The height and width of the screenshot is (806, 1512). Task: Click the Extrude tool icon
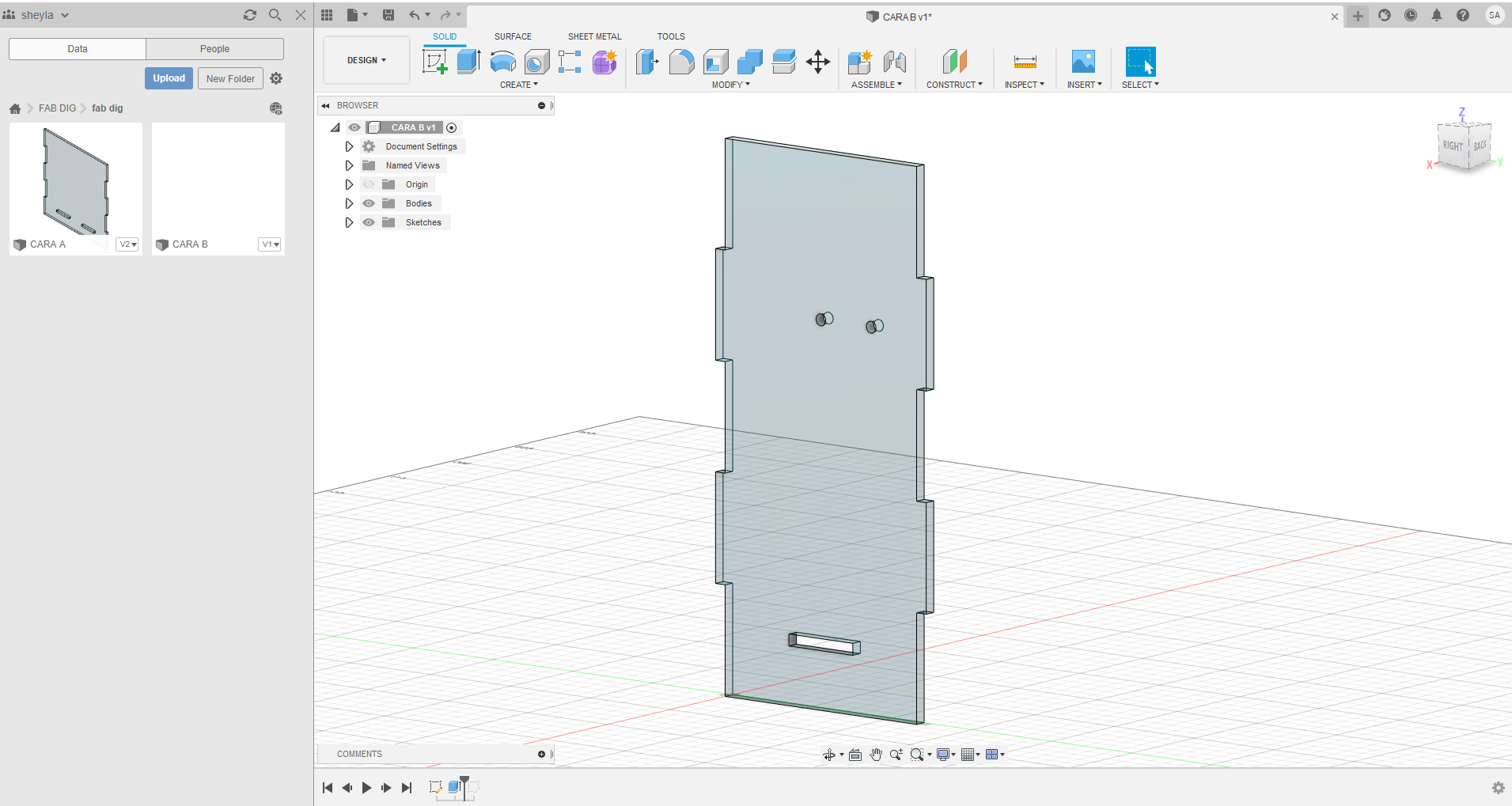(468, 62)
